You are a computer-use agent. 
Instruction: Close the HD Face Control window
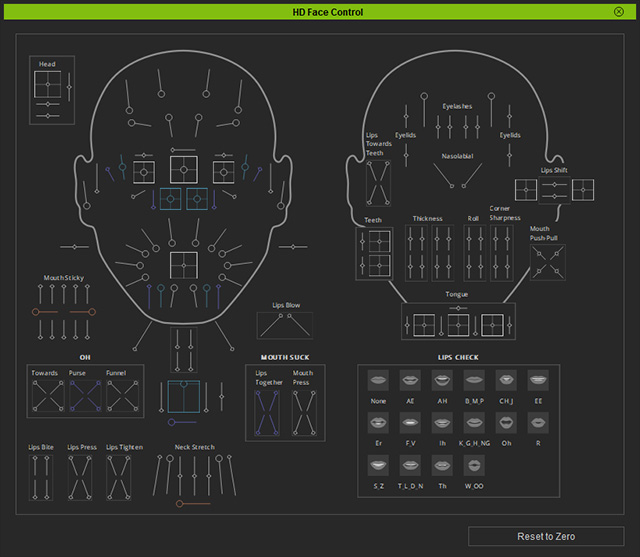coord(619,12)
